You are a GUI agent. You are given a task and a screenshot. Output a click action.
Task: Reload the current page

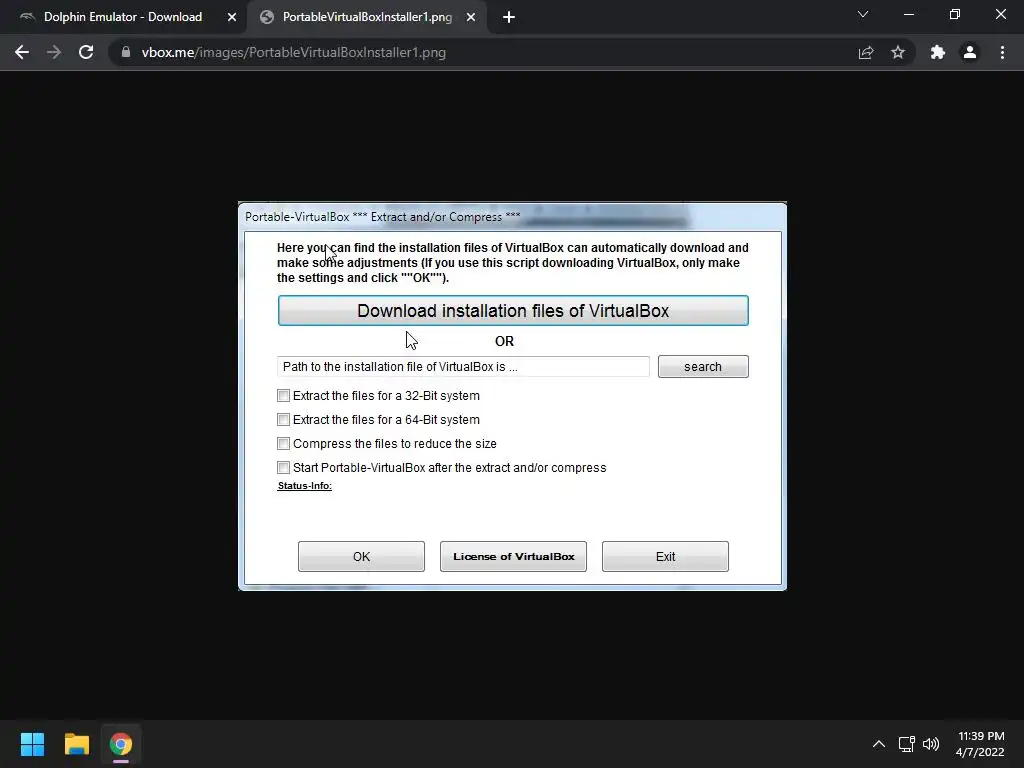(x=86, y=52)
